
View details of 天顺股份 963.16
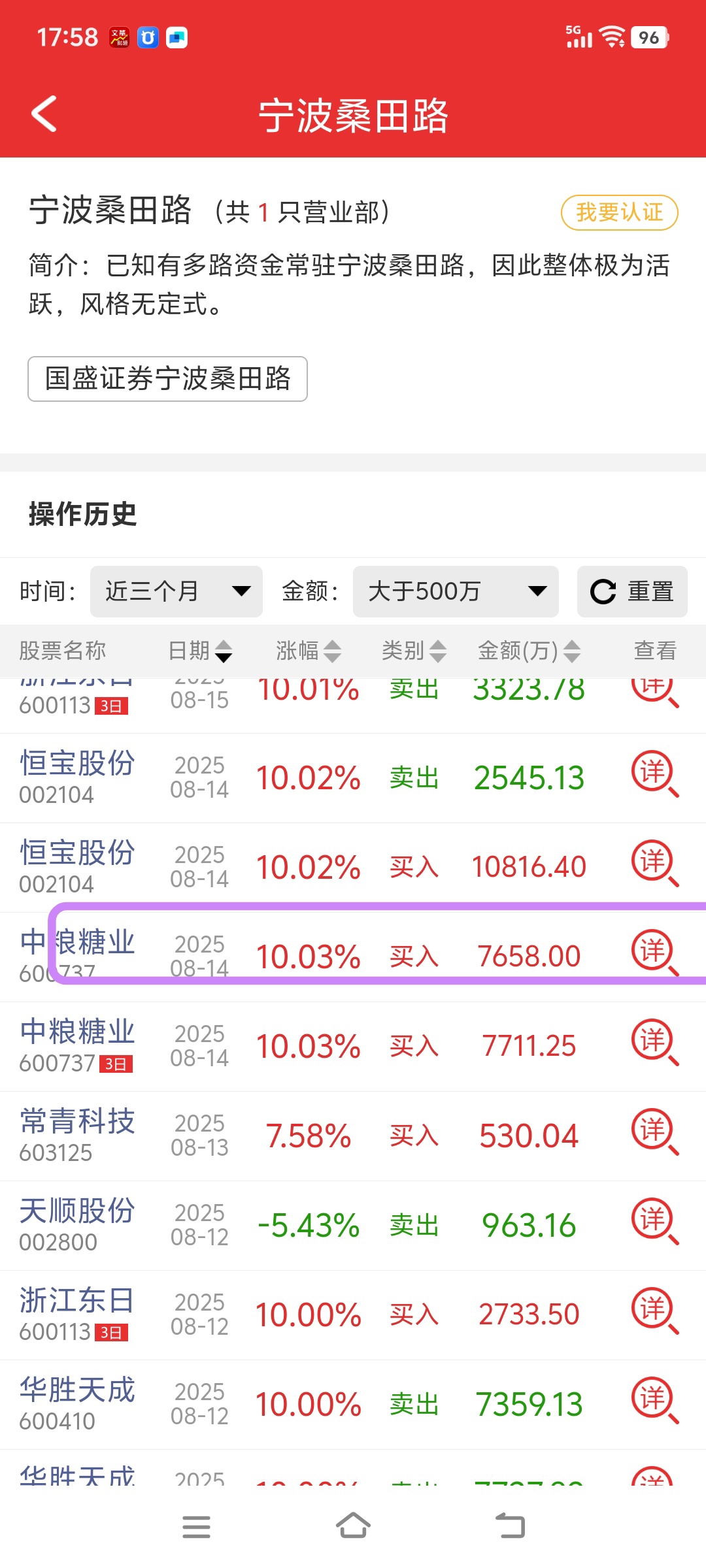pos(655,1222)
